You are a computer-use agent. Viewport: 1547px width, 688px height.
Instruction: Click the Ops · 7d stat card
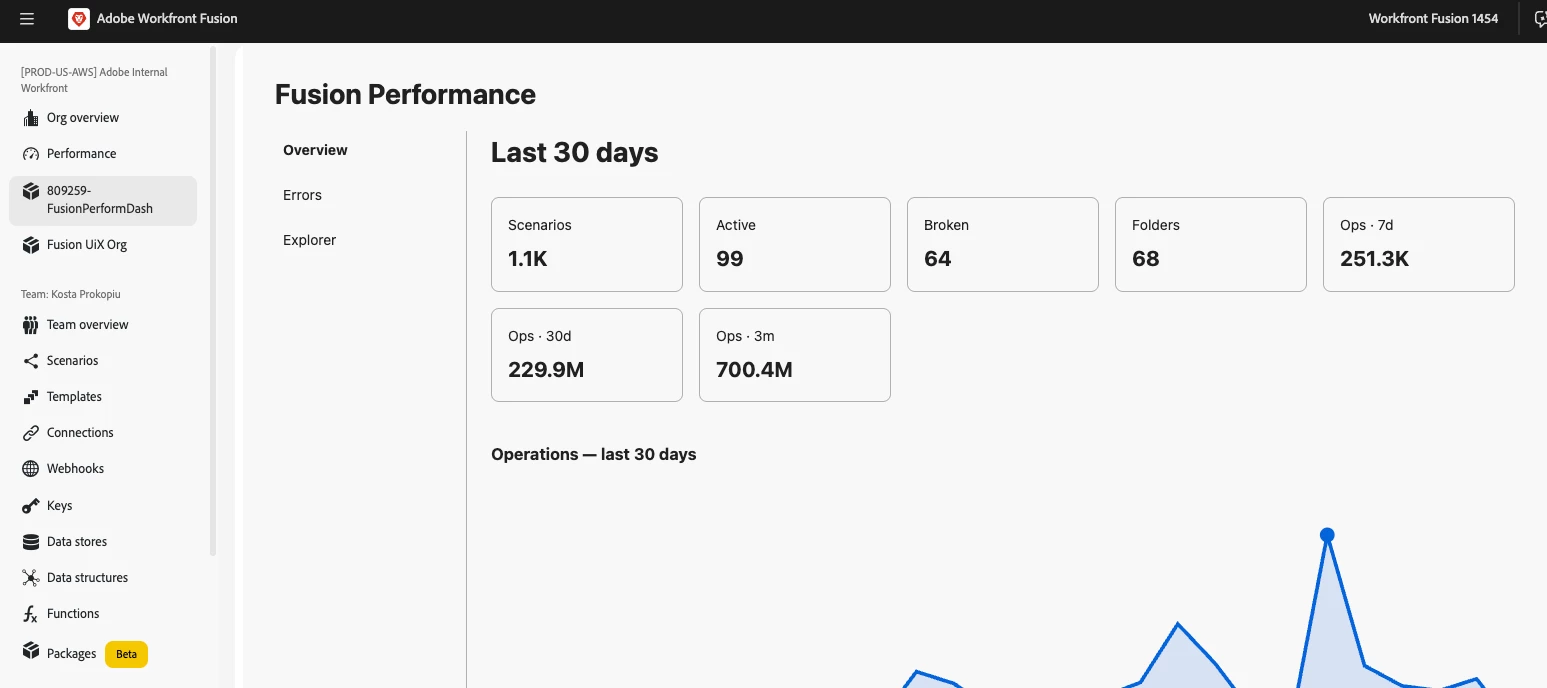pyautogui.click(x=1419, y=244)
